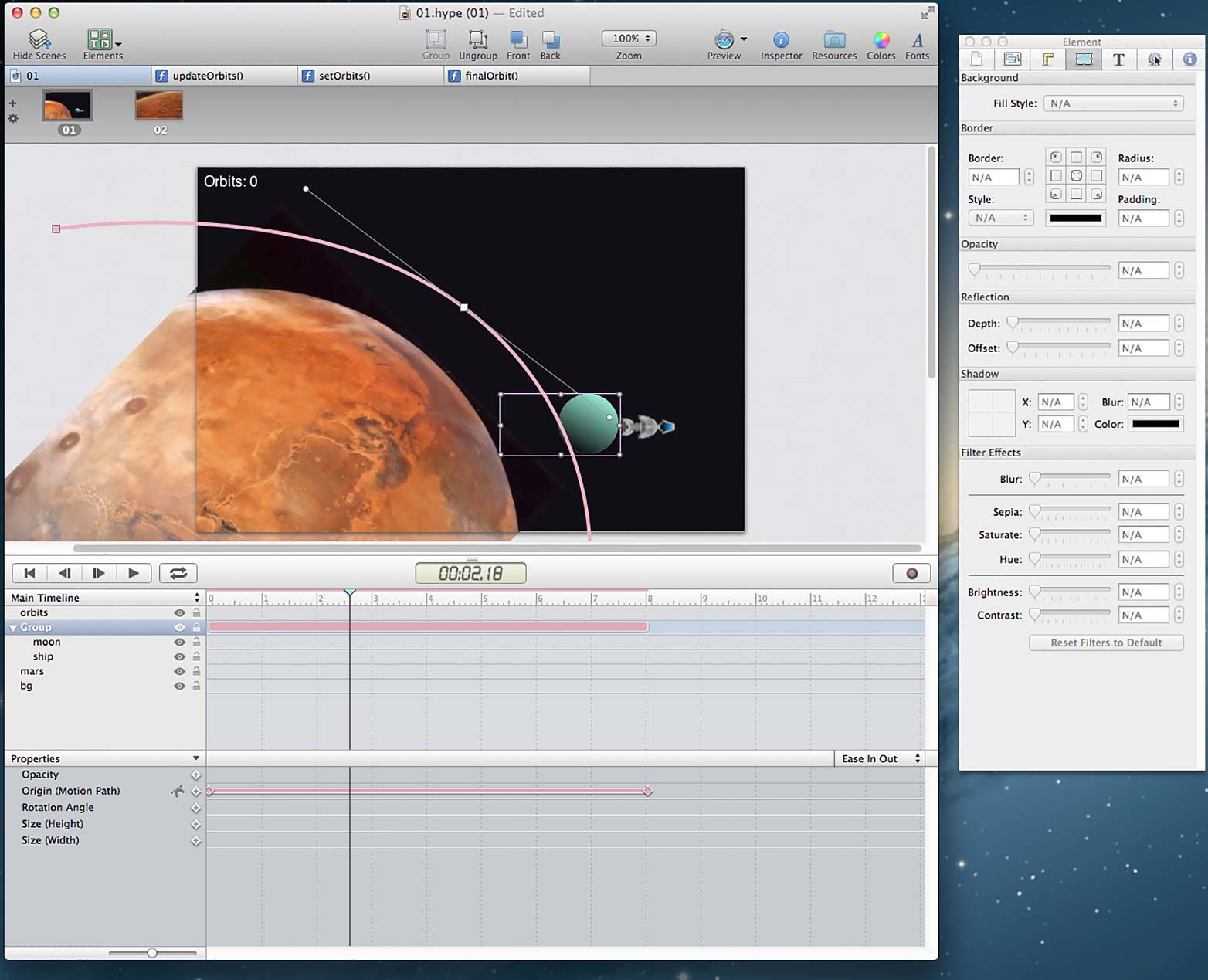Click the Preview in browser icon
This screenshot has width=1208, height=980.
pos(724,39)
